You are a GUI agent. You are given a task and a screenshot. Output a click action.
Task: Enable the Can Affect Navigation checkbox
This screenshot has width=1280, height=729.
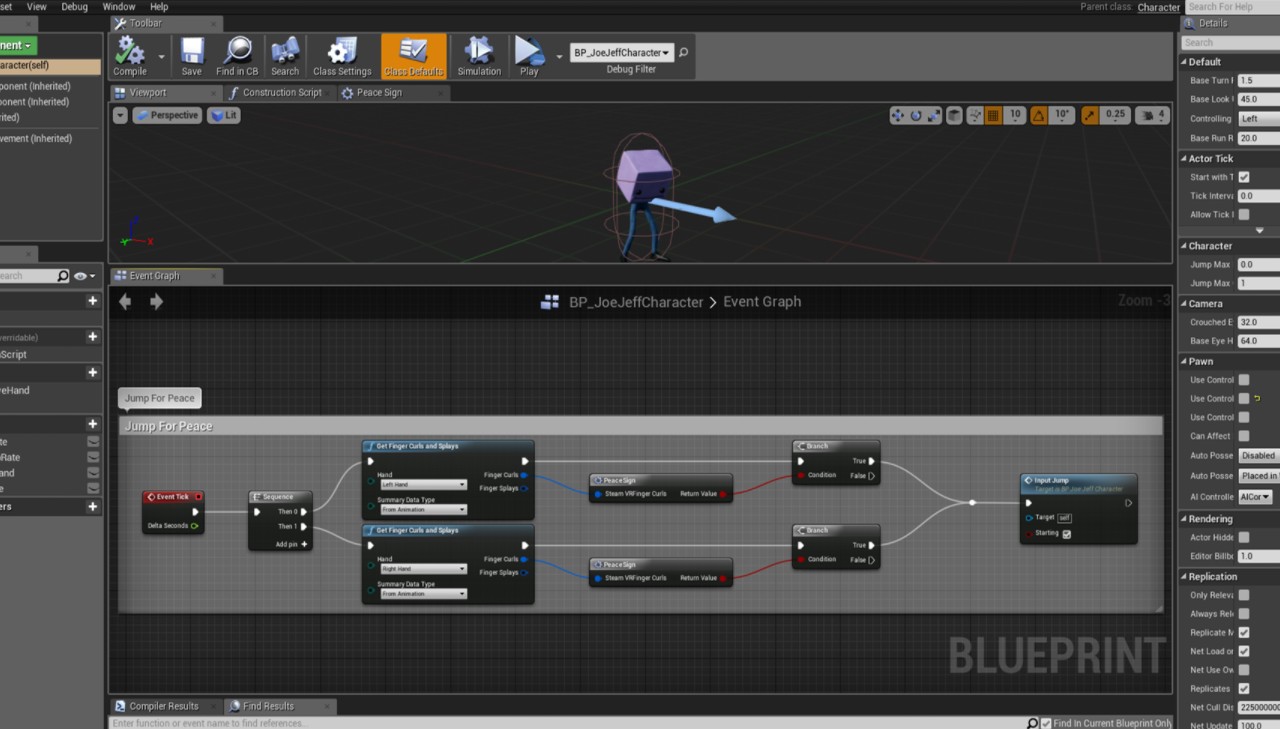pos(1244,436)
